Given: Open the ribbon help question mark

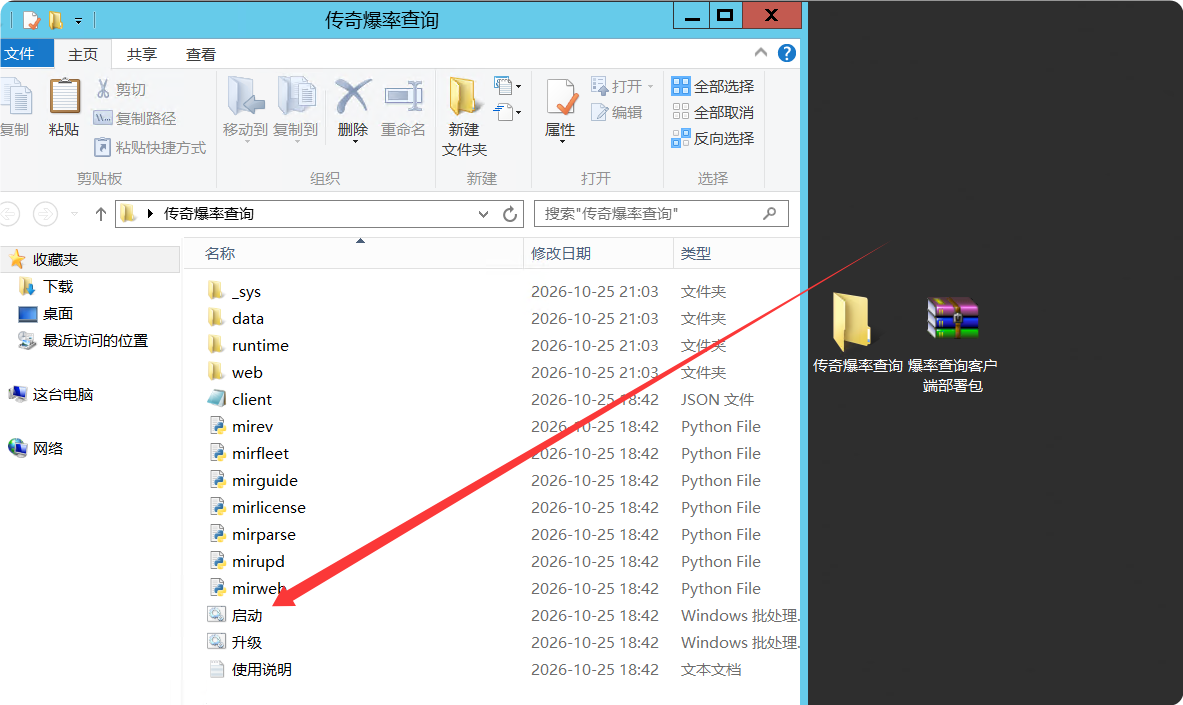Looking at the screenshot, I should [786, 54].
